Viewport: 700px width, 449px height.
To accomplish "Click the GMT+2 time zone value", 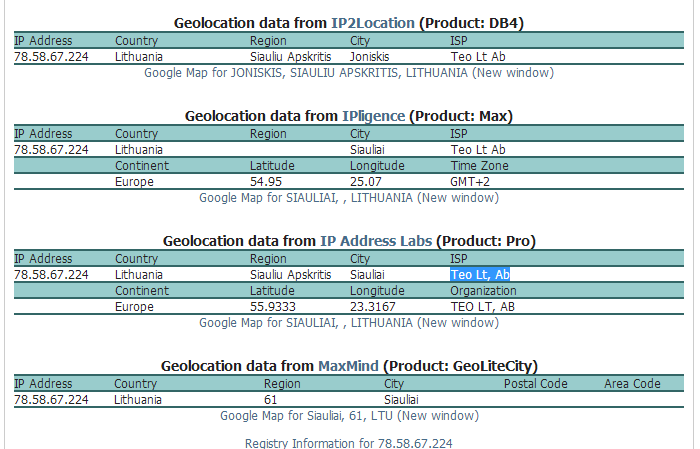I will point(469,182).
